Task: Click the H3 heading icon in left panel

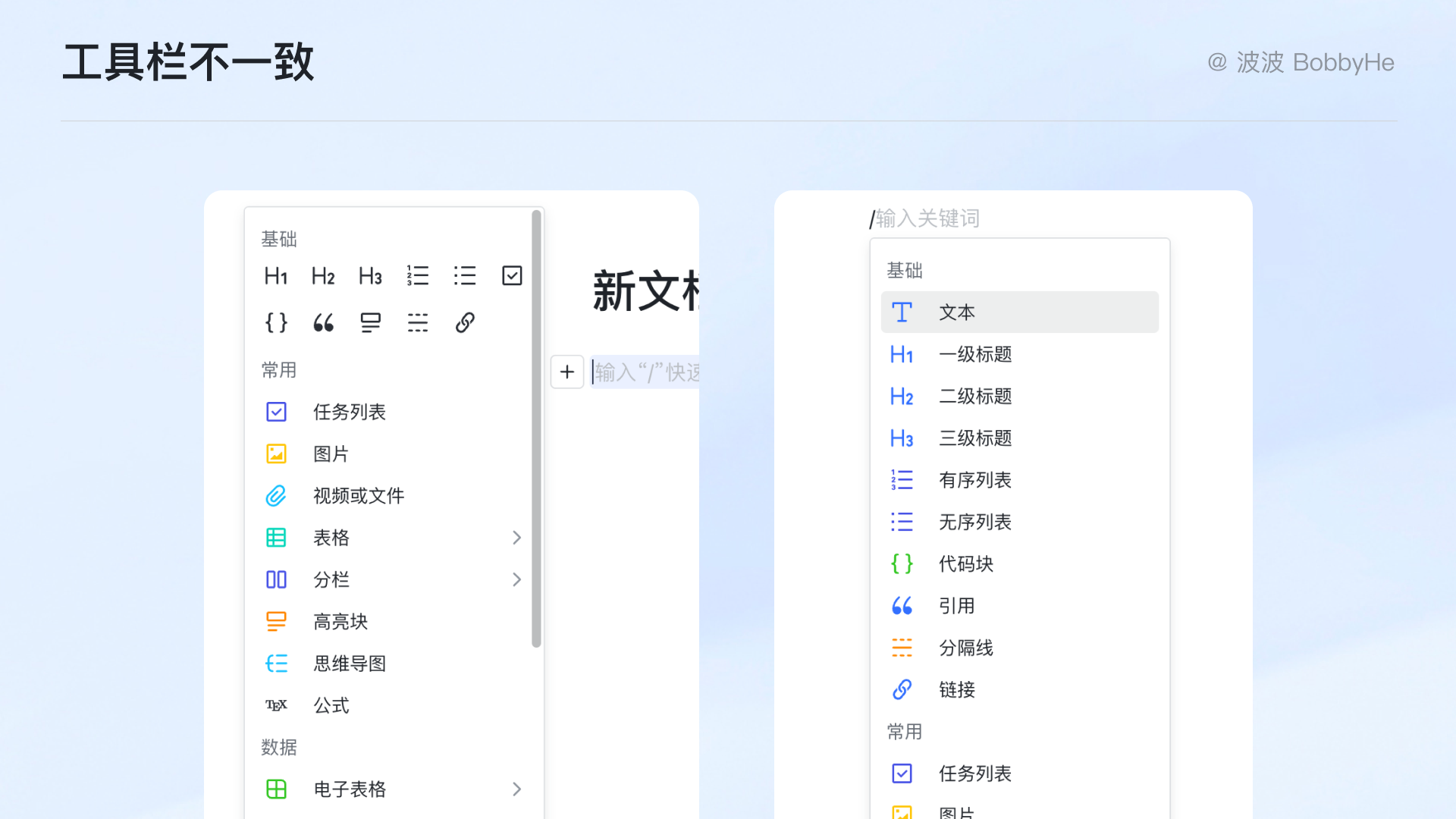Action: 370,276
